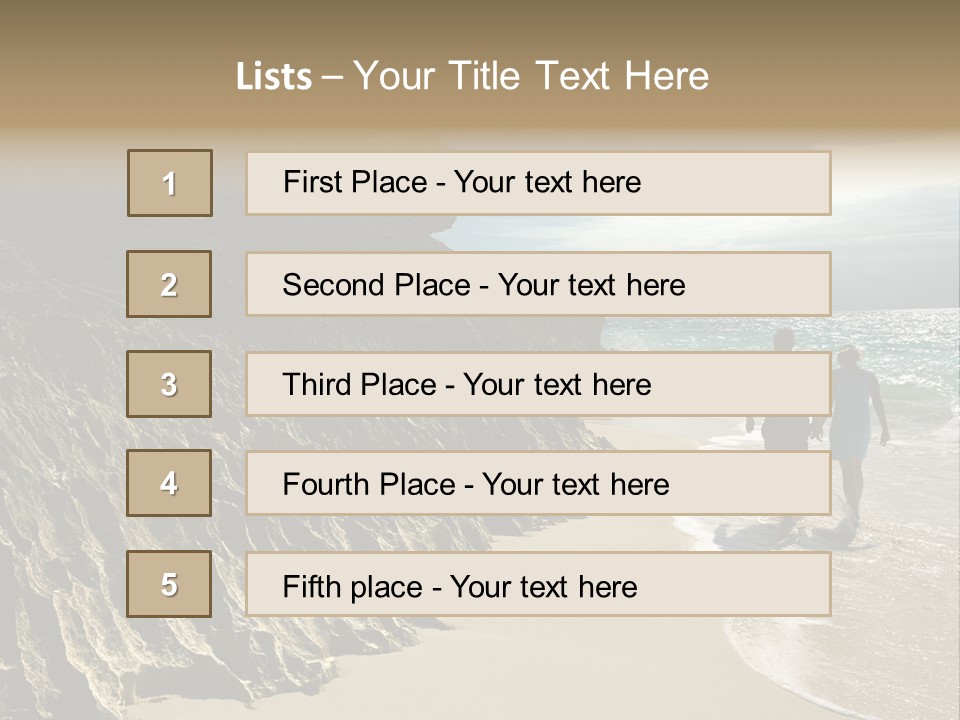This screenshot has width=960, height=720.
Task: Select the number 1 box
Action: click(x=169, y=183)
